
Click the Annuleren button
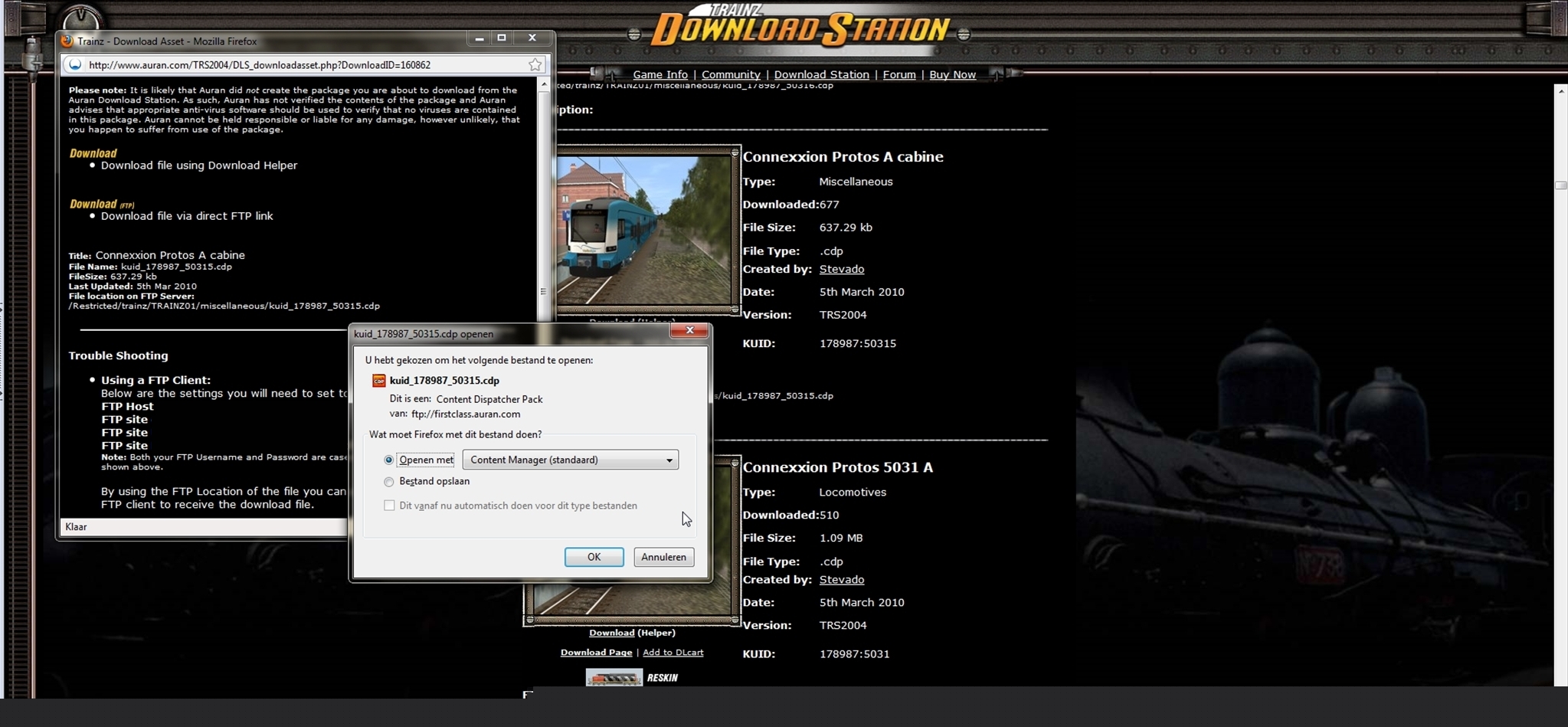tap(663, 557)
